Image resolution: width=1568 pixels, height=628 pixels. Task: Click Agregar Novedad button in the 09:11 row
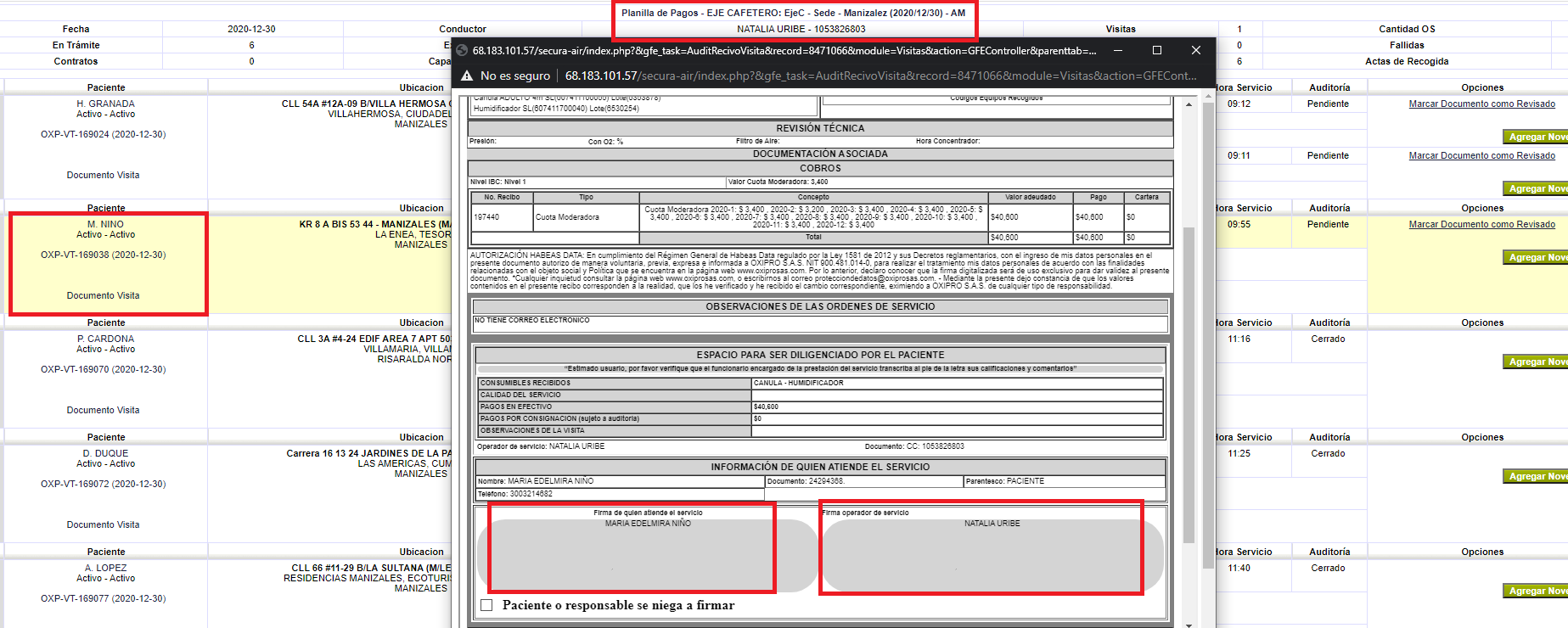click(1535, 188)
